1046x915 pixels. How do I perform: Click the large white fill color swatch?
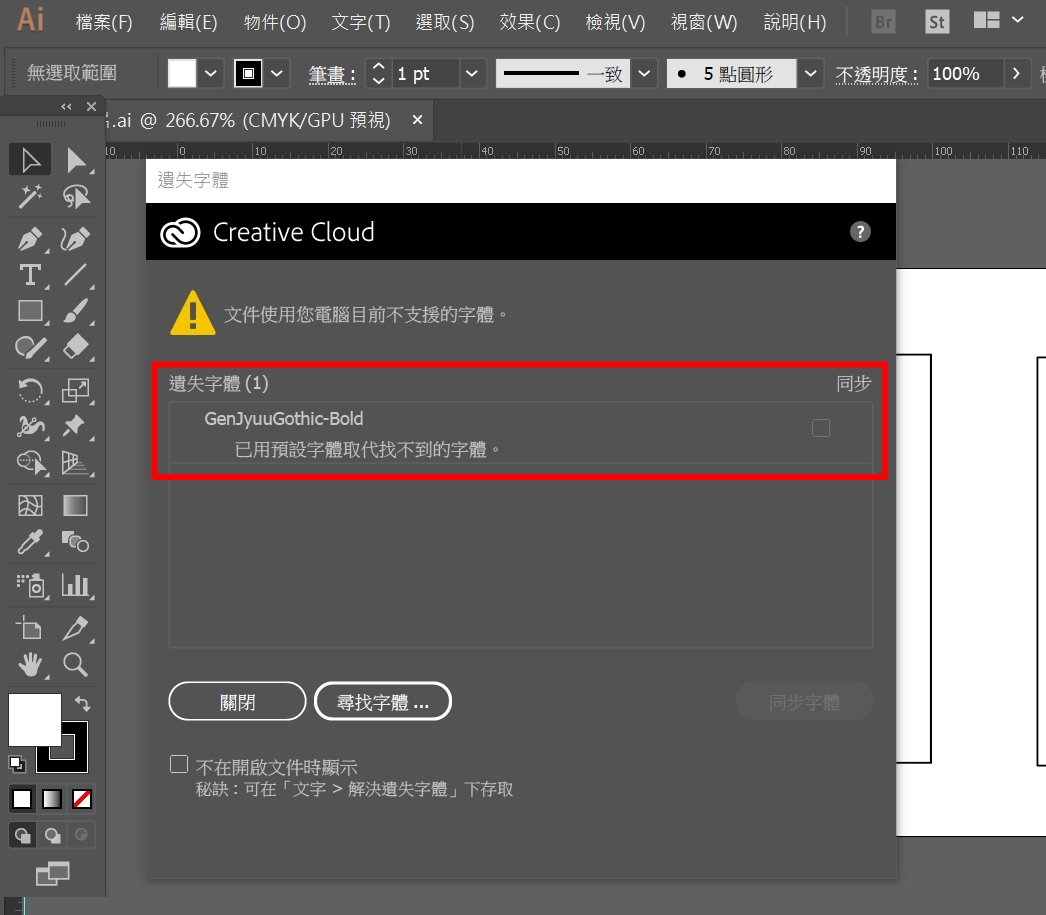click(32, 718)
